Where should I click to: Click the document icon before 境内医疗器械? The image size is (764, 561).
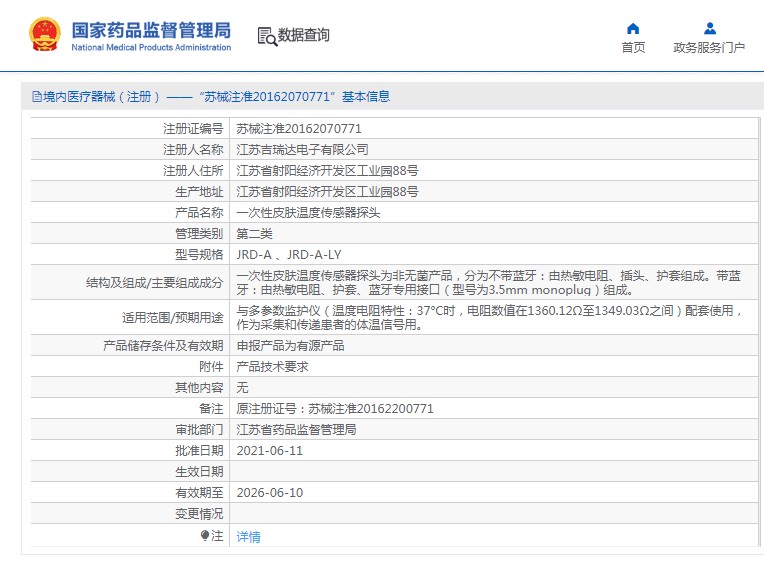click(x=37, y=97)
